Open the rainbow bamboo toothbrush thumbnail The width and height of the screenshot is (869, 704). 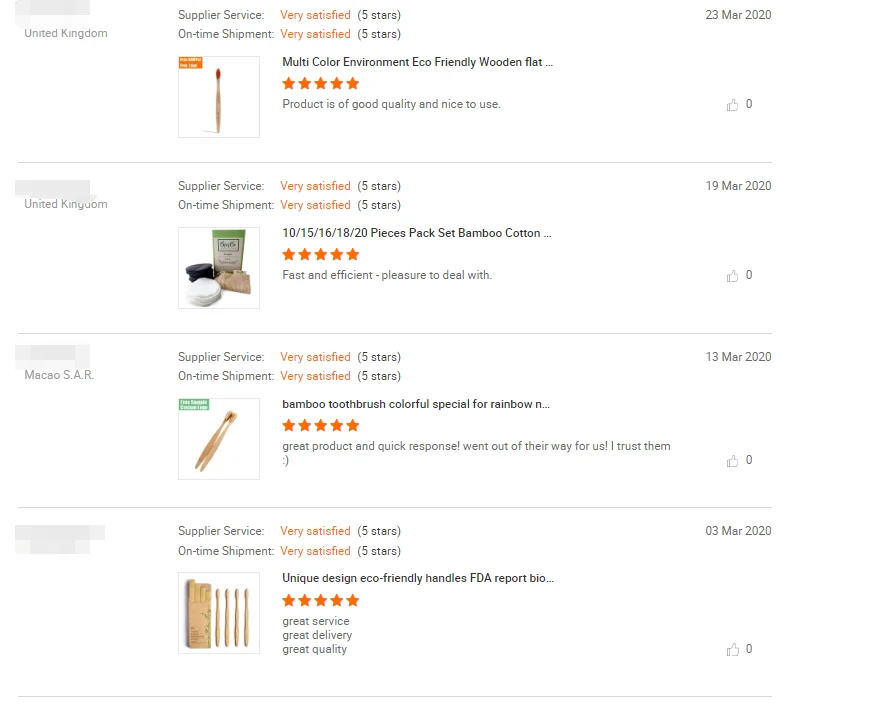(219, 439)
